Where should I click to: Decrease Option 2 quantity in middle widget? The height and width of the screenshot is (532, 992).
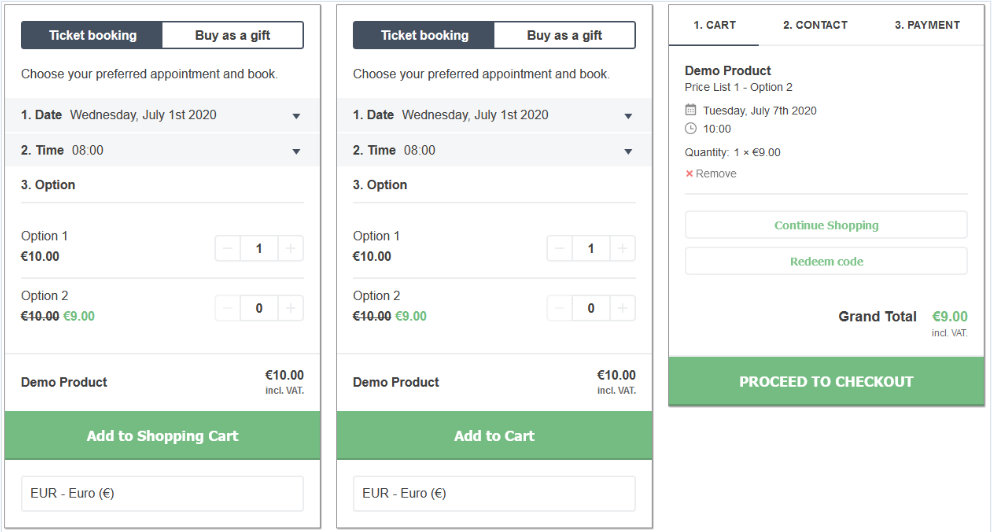pyautogui.click(x=559, y=308)
